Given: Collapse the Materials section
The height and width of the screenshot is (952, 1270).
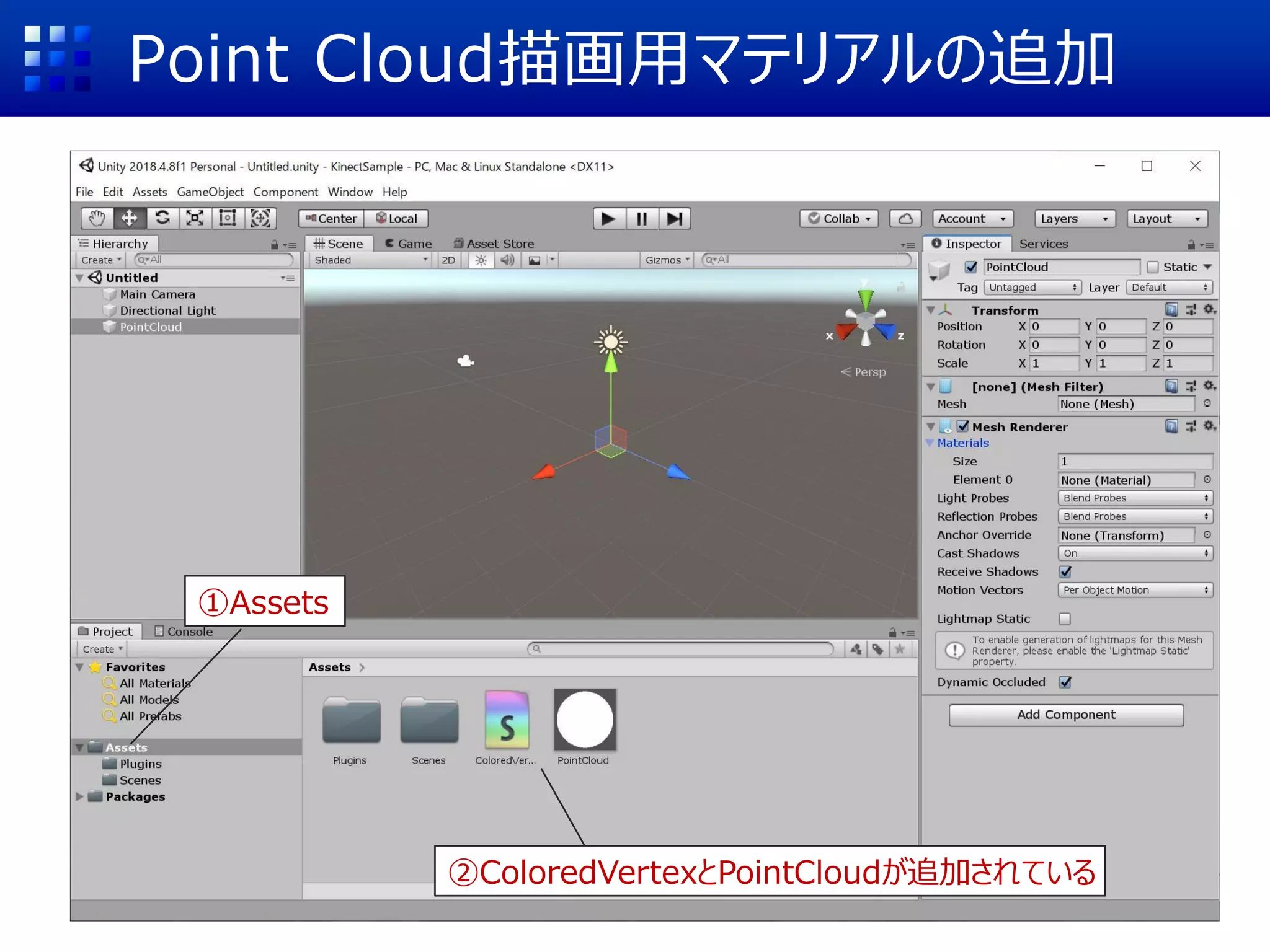Looking at the screenshot, I should click(x=930, y=443).
